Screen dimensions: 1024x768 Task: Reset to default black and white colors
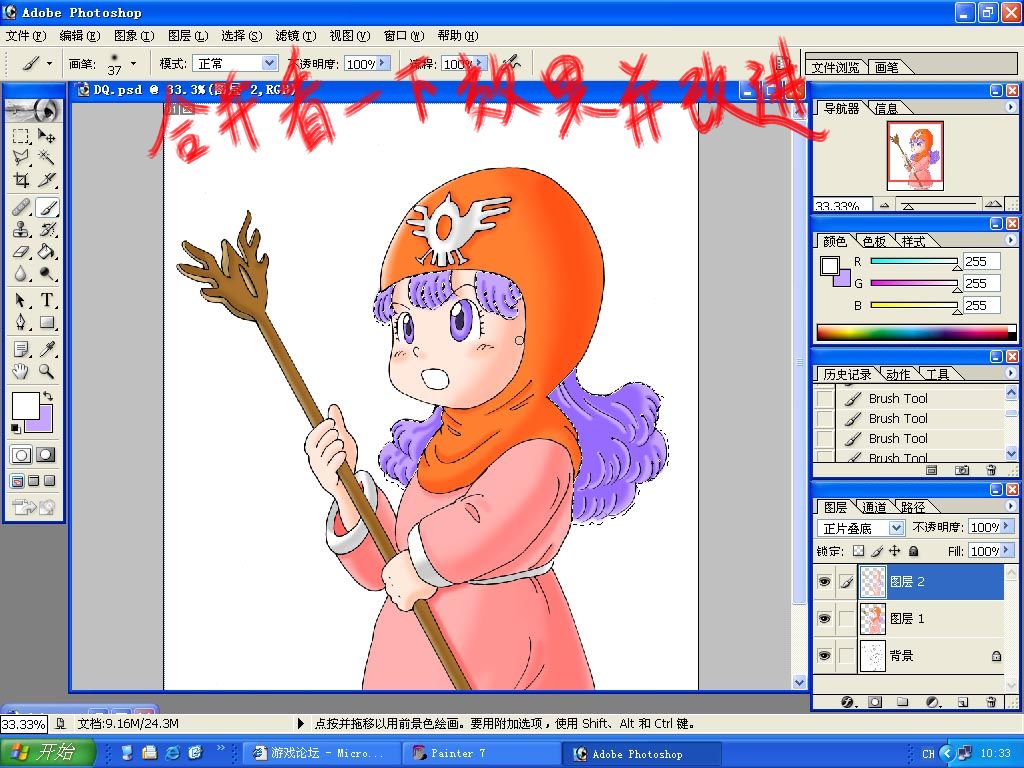(x=15, y=428)
